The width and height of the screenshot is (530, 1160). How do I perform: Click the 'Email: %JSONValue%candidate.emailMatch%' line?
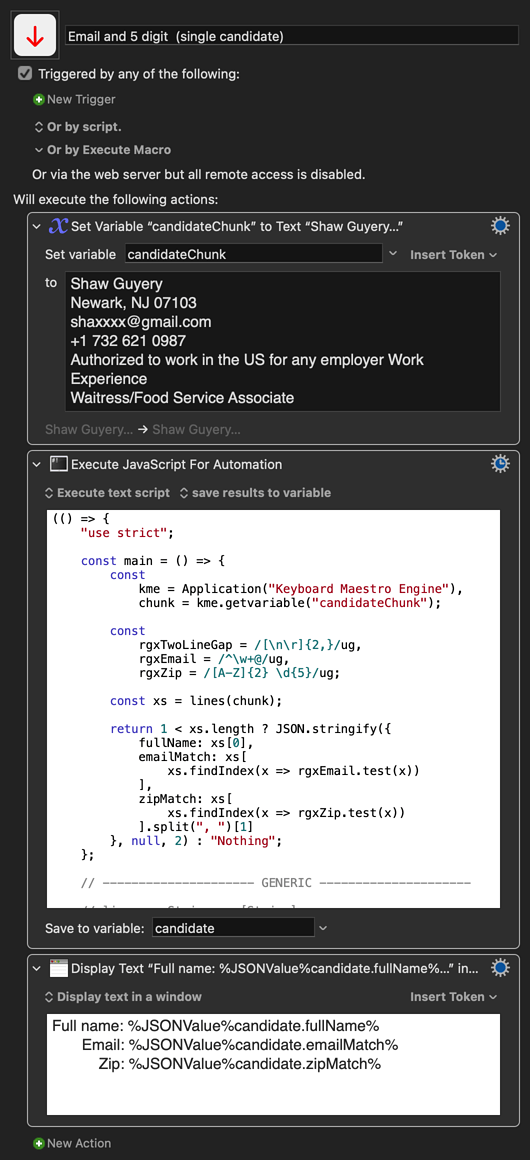click(x=241, y=1045)
